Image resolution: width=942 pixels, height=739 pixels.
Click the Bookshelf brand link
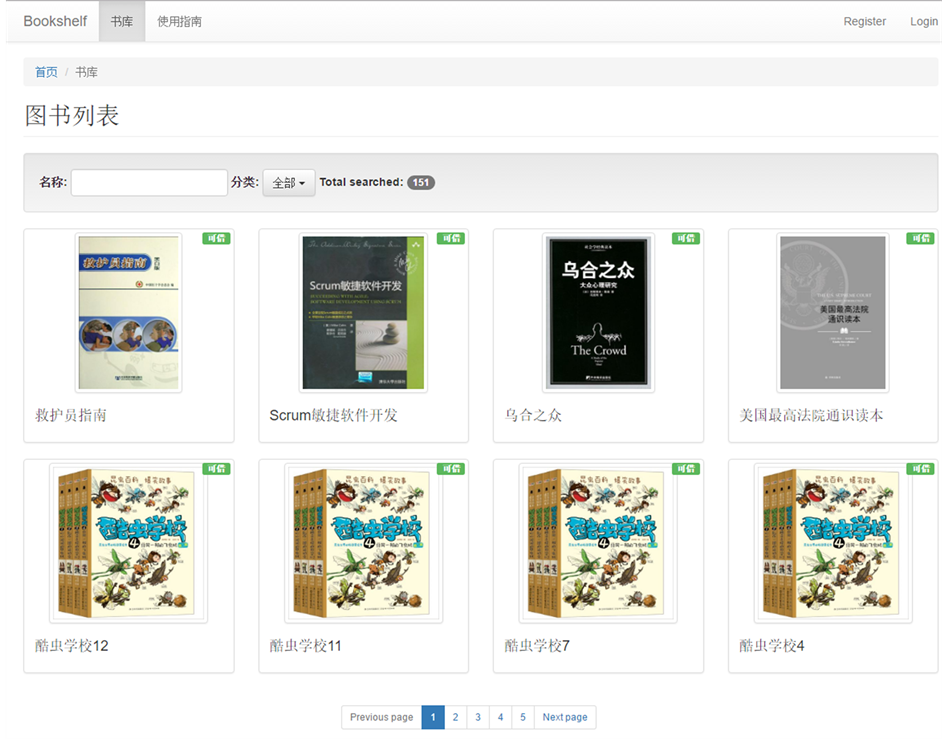click(55, 21)
